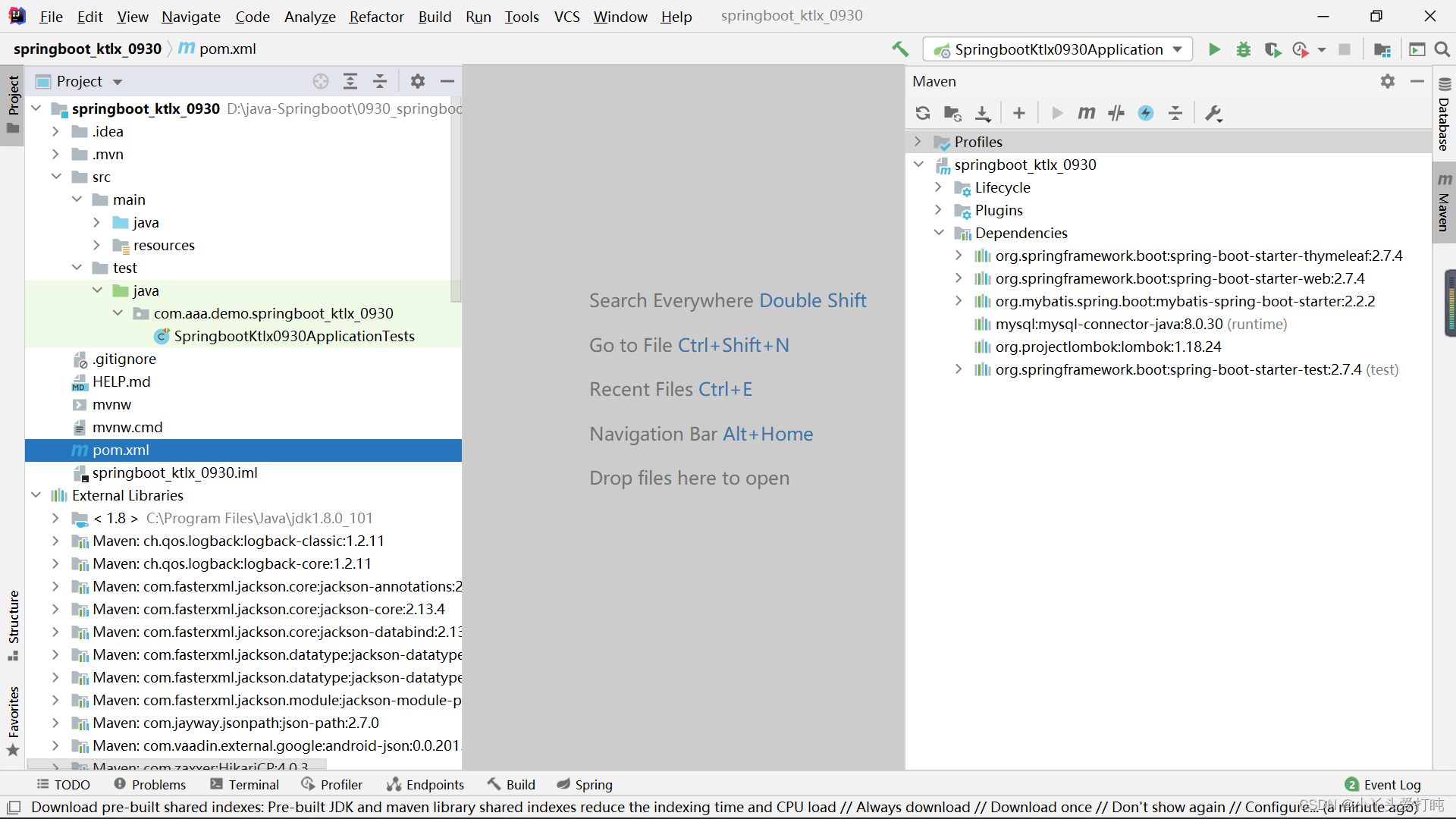Collapse the src folder
The width and height of the screenshot is (1456, 819).
pyautogui.click(x=56, y=177)
